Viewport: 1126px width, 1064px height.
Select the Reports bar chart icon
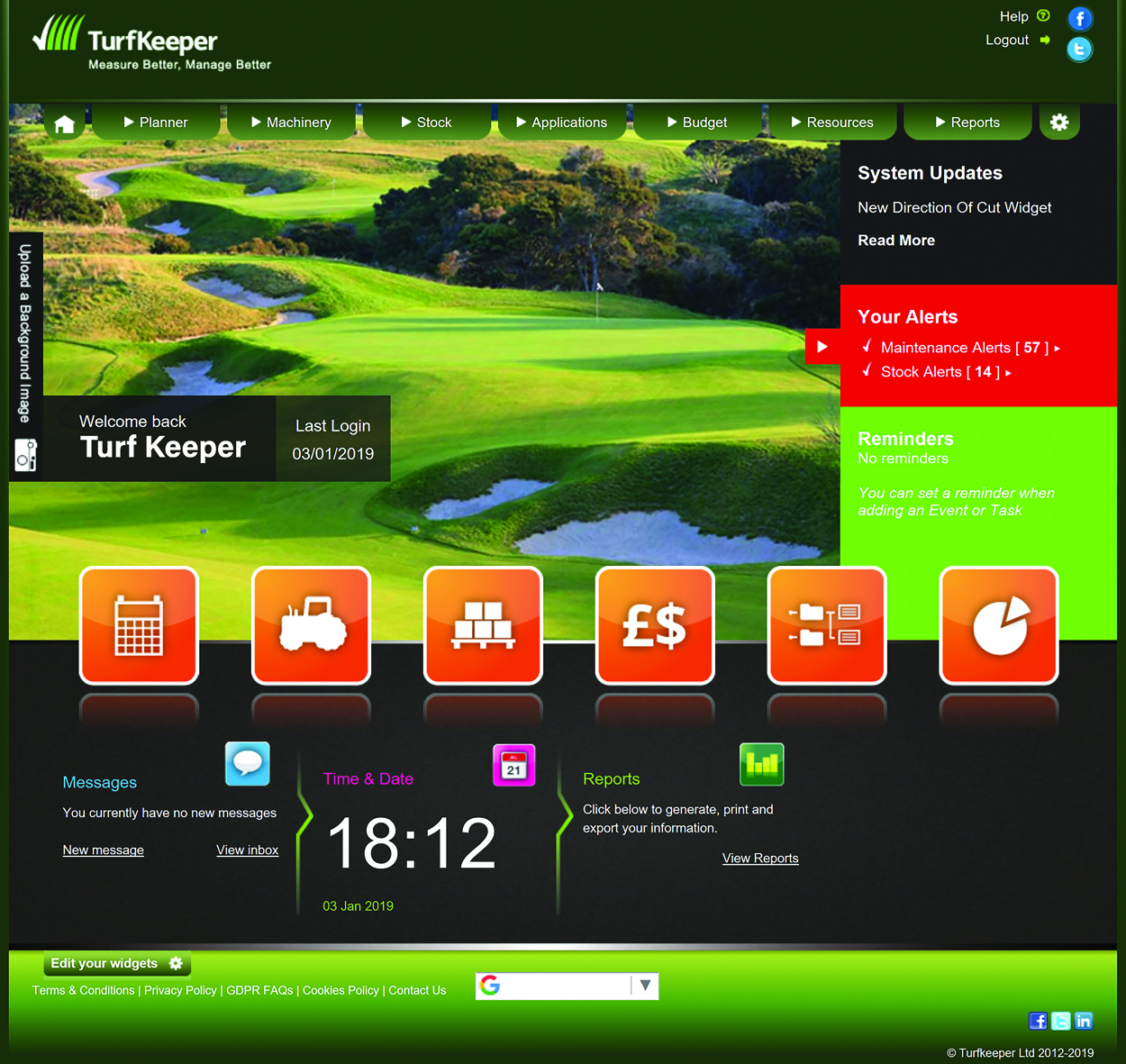coord(762,764)
